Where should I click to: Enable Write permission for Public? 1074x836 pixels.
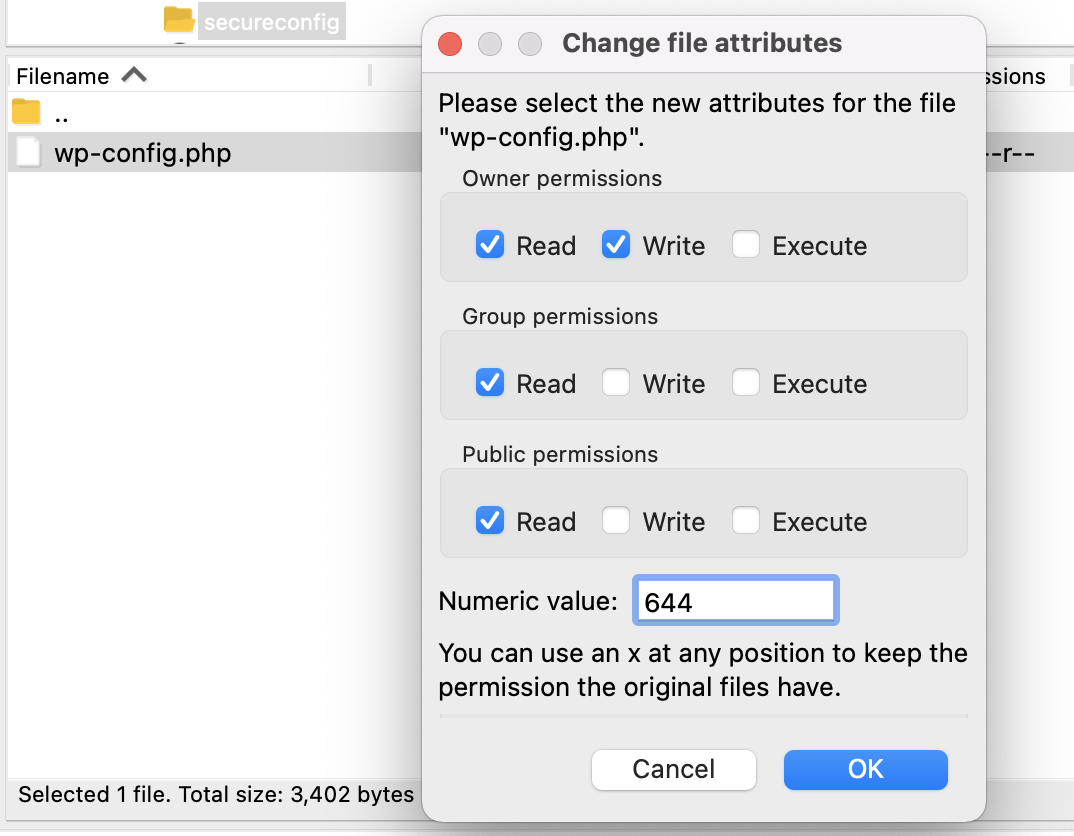click(x=616, y=521)
